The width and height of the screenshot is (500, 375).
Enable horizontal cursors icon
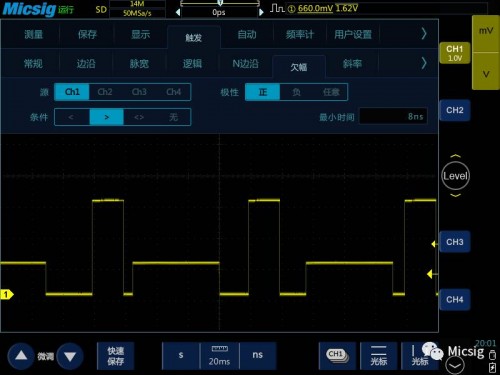pos(379,355)
